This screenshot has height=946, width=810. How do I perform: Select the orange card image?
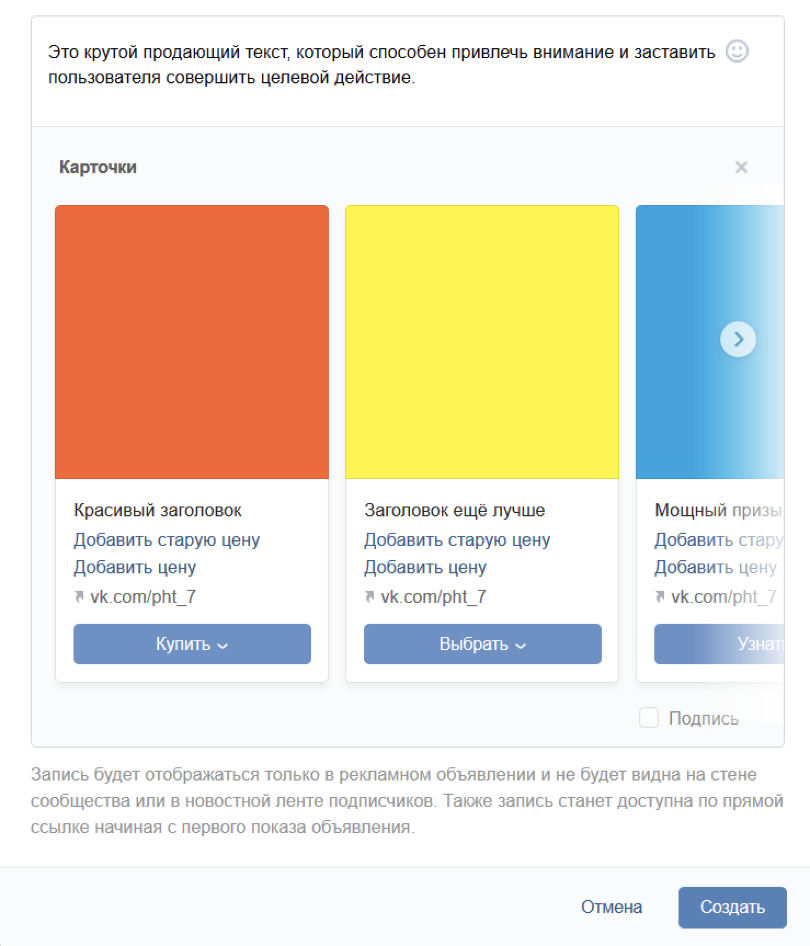192,342
